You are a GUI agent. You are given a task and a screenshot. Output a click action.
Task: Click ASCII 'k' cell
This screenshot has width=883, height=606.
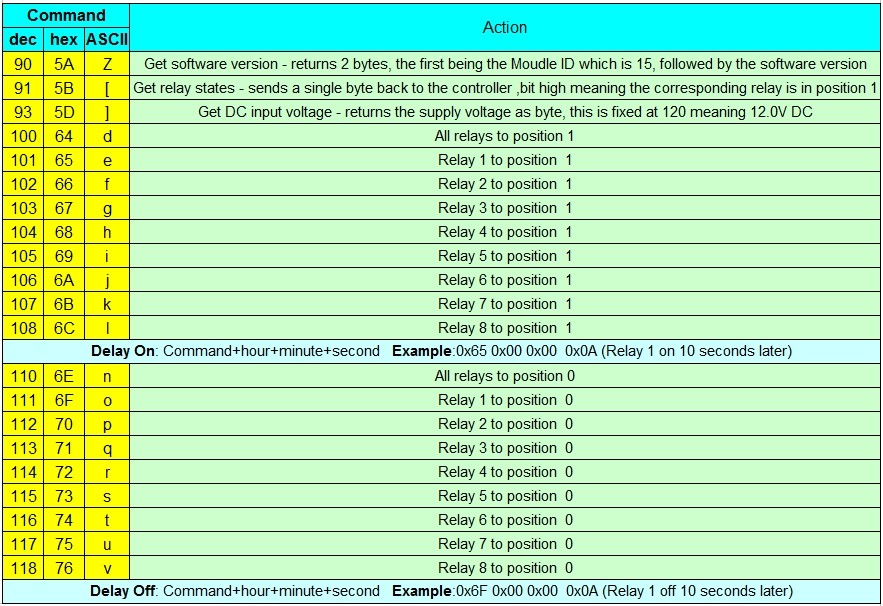coord(107,304)
